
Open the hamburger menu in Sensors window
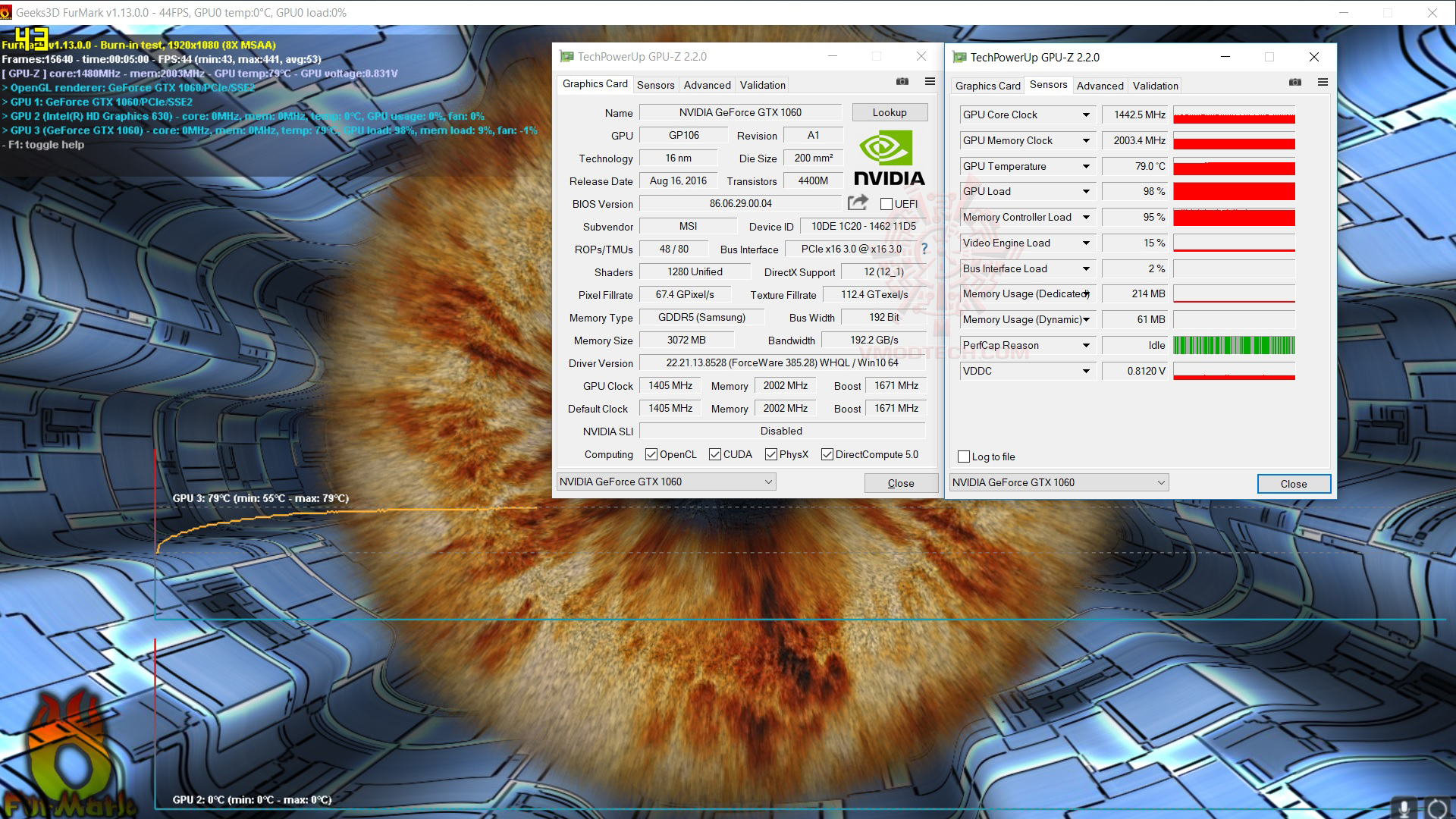point(1323,82)
